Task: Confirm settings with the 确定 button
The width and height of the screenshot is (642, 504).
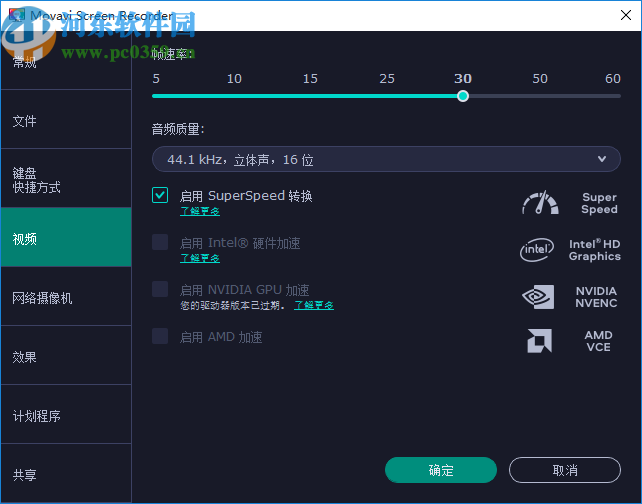Action: [x=441, y=470]
